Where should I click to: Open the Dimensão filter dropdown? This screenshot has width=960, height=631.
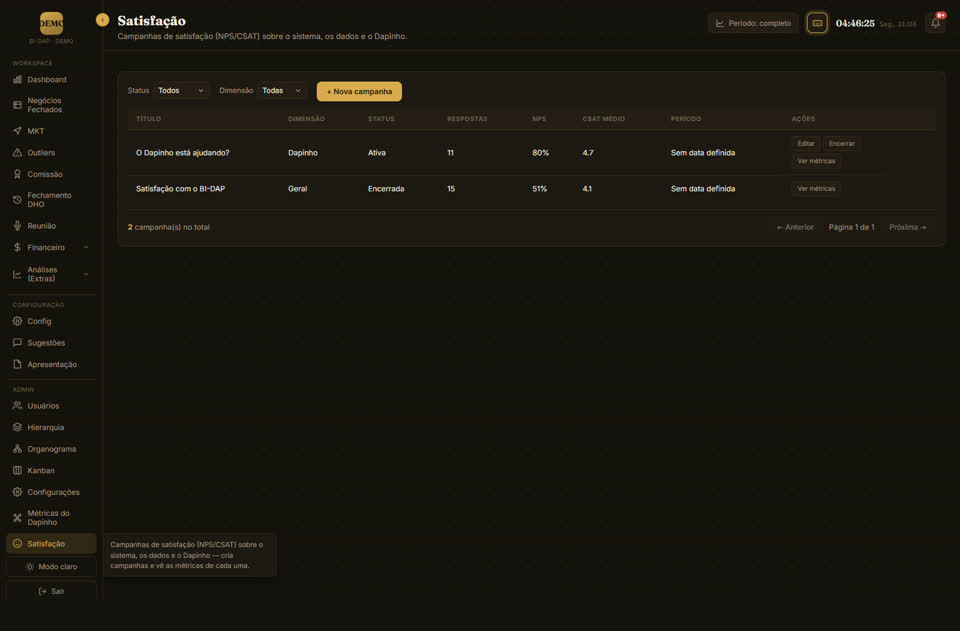point(282,91)
